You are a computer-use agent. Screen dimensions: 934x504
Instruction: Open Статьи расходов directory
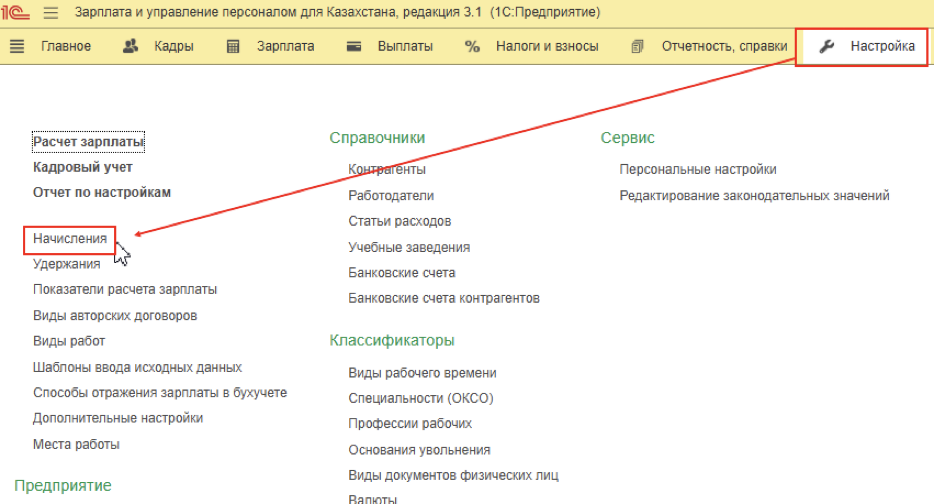click(400, 221)
